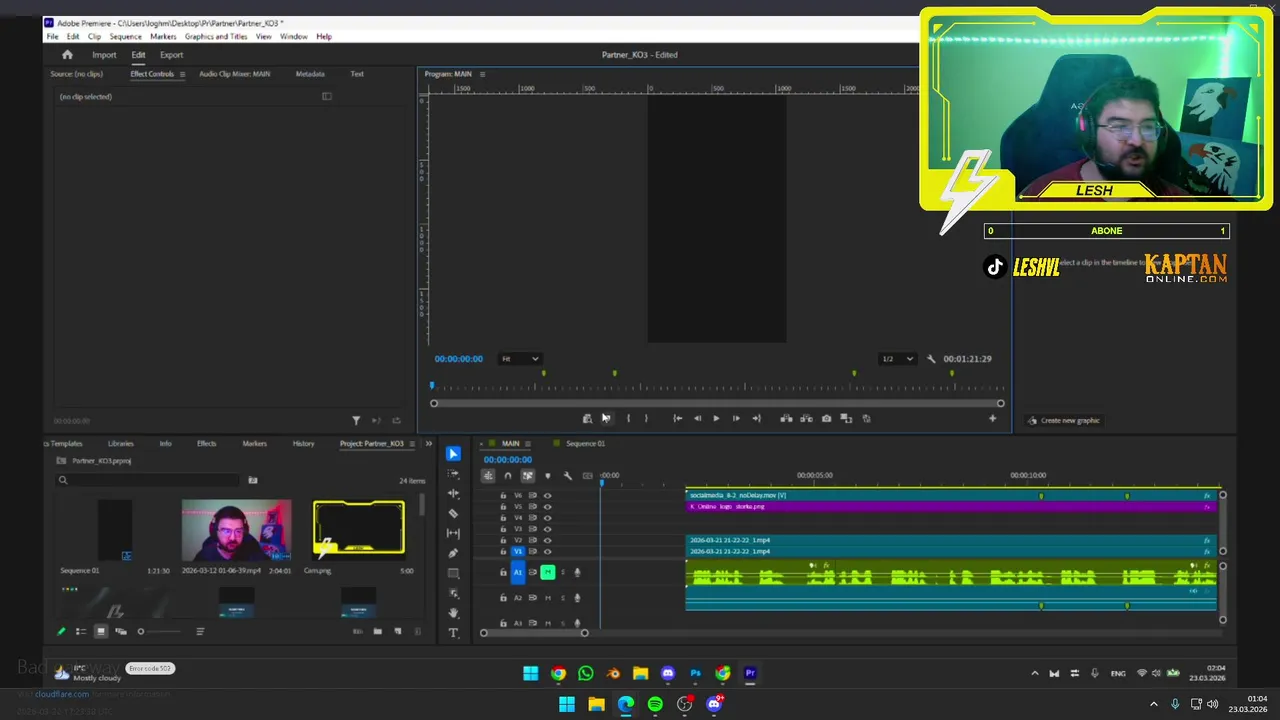This screenshot has width=1280, height=720.
Task: Click Mark Out in Program Monitor
Action: click(646, 419)
